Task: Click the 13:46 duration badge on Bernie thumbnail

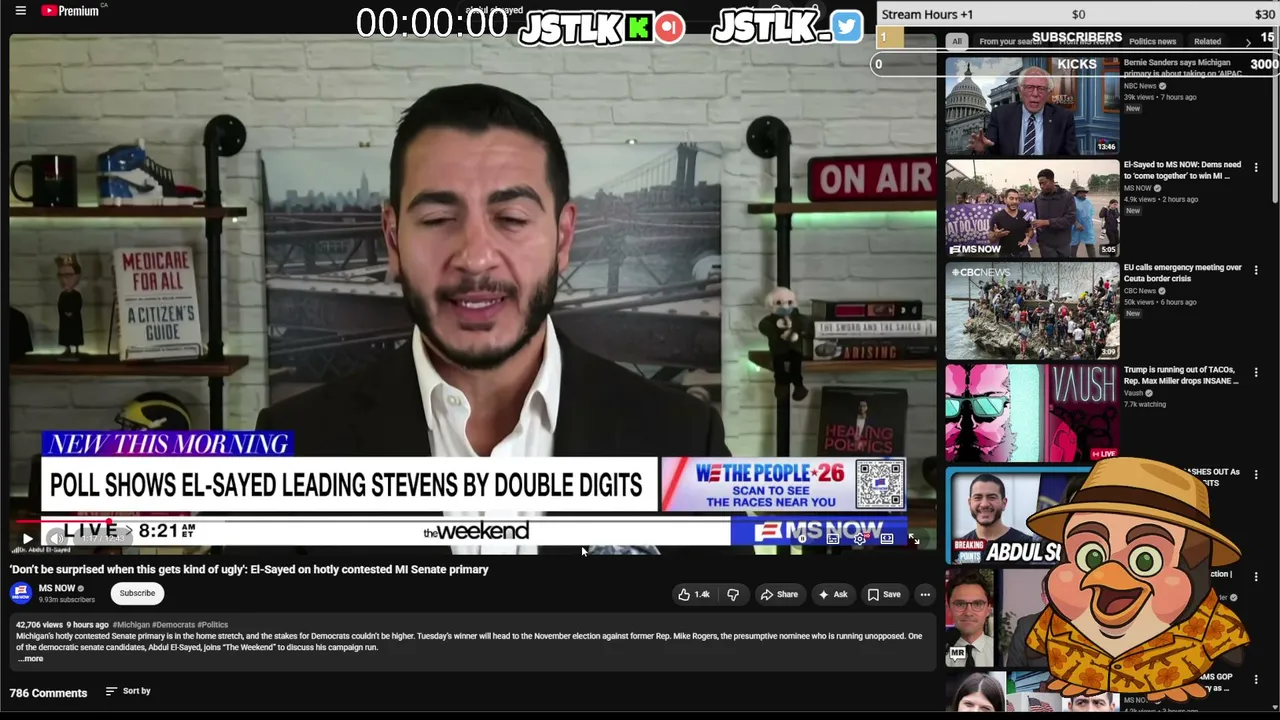Action: (1106, 146)
